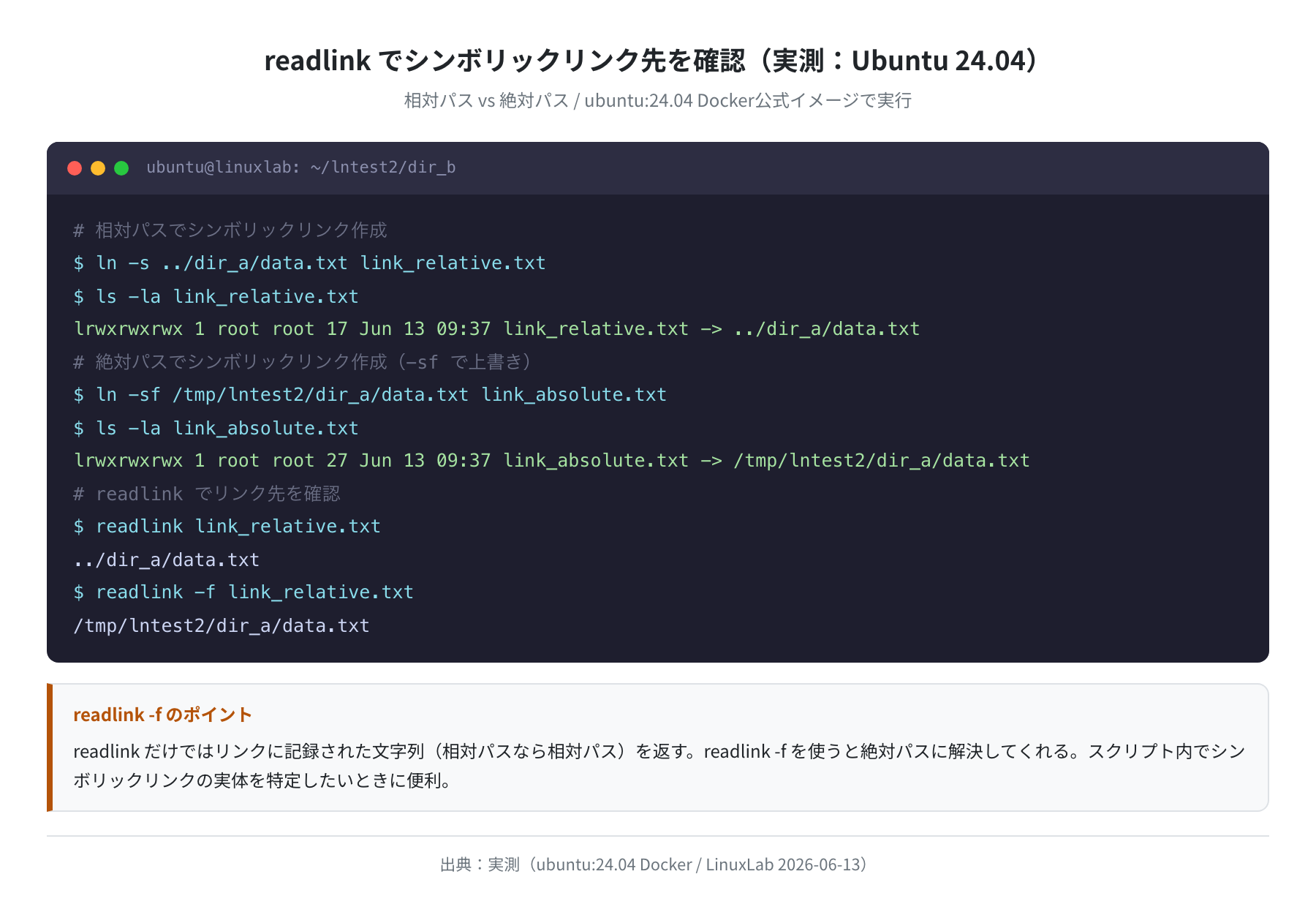The height and width of the screenshot is (904, 1316).
Task: Click the command ls -la link_relative.txt
Action: [216, 296]
